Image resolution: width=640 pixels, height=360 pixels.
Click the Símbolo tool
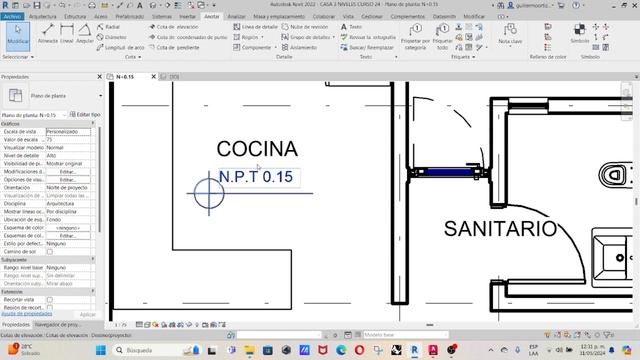580,33
